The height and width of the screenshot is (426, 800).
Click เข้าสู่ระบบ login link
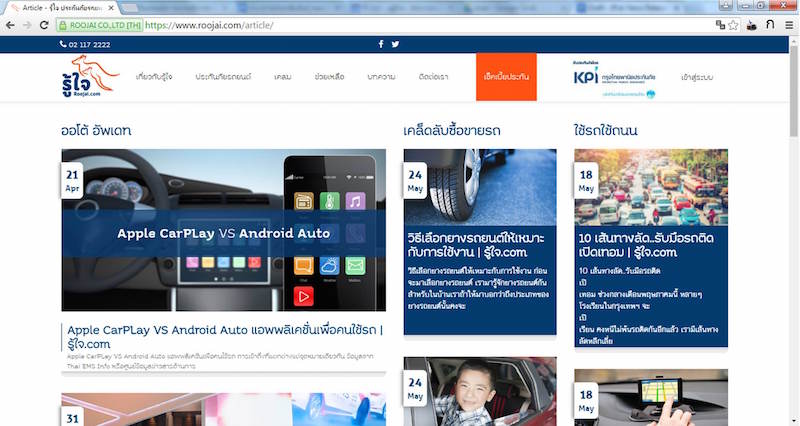pyautogui.click(x=696, y=77)
